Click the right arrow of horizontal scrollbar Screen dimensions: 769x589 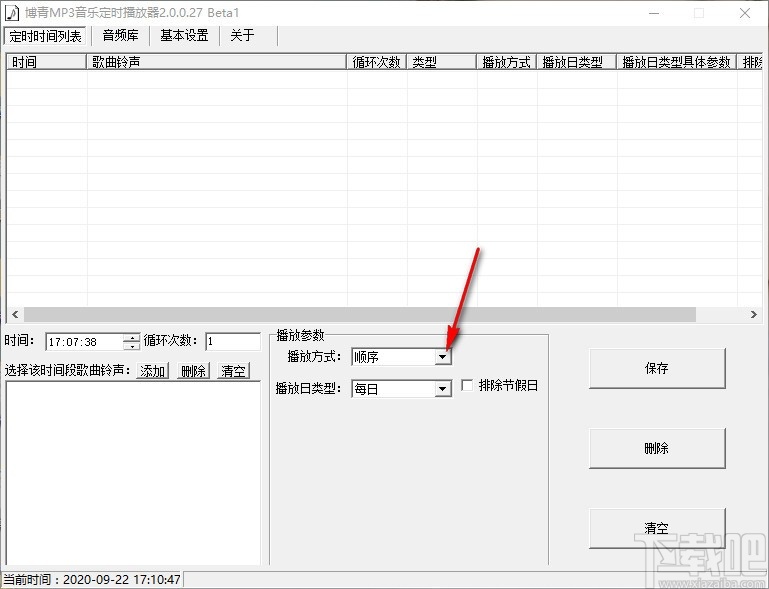point(754,314)
